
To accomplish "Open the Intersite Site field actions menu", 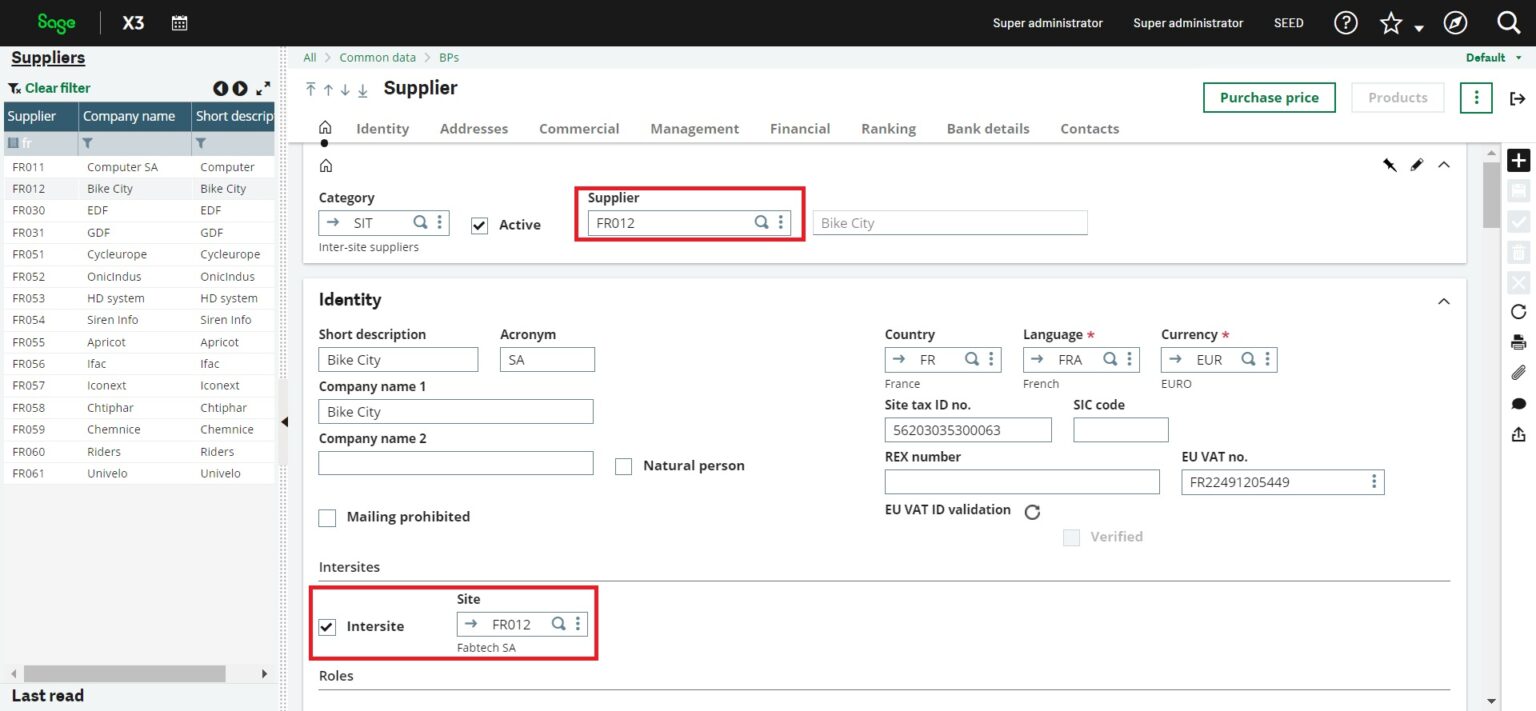I will [x=577, y=624].
